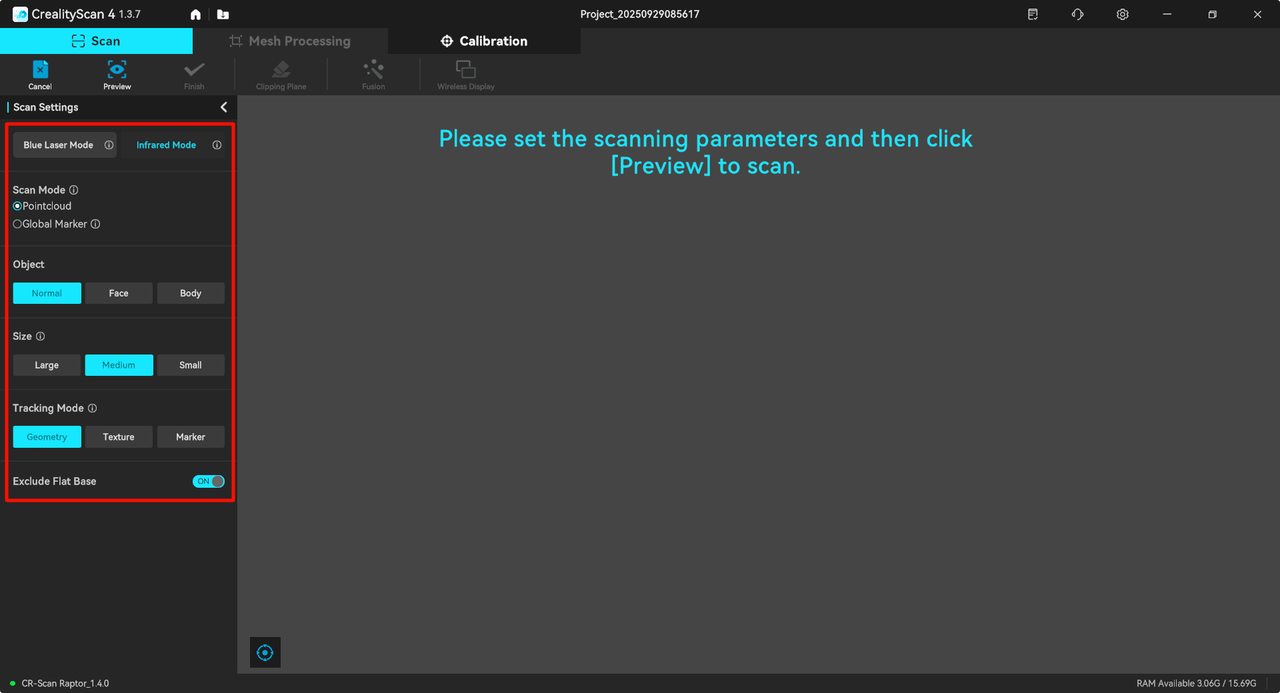The image size is (1280, 693).
Task: Click the Cancel scan icon
Action: 40,70
